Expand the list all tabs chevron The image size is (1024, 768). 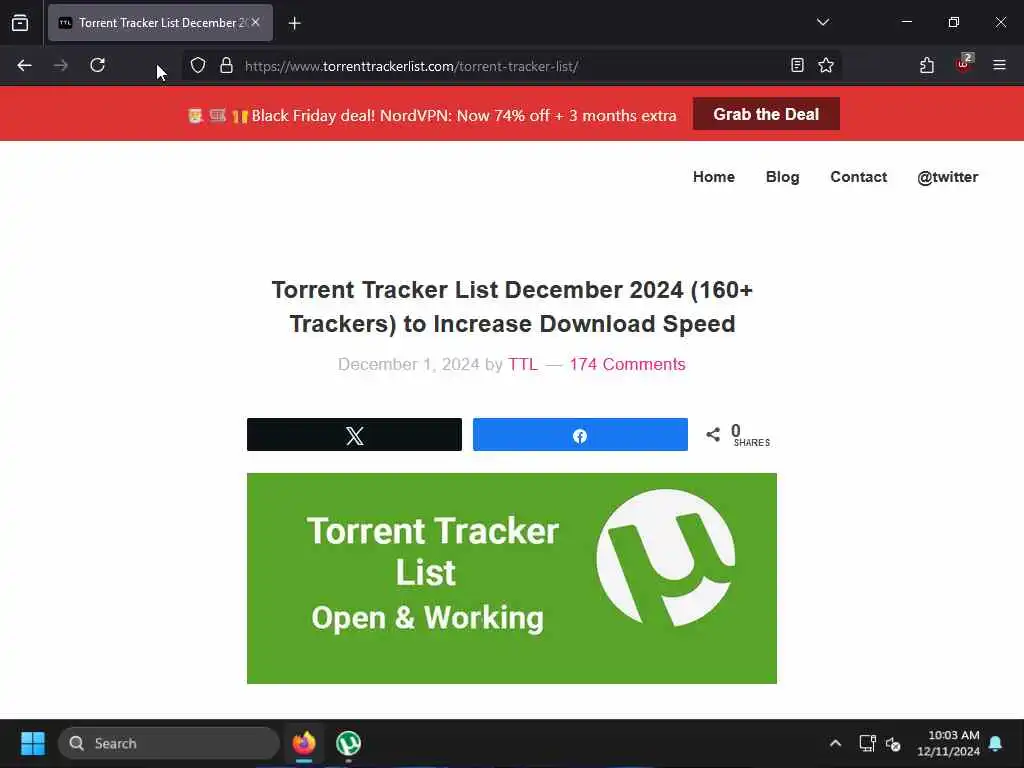click(x=823, y=22)
